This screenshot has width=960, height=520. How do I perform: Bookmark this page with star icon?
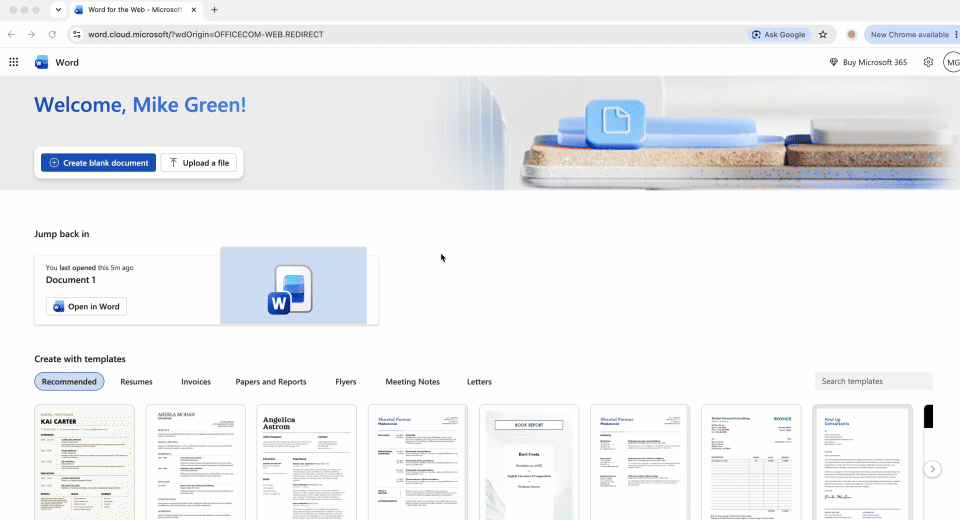pyautogui.click(x=823, y=34)
